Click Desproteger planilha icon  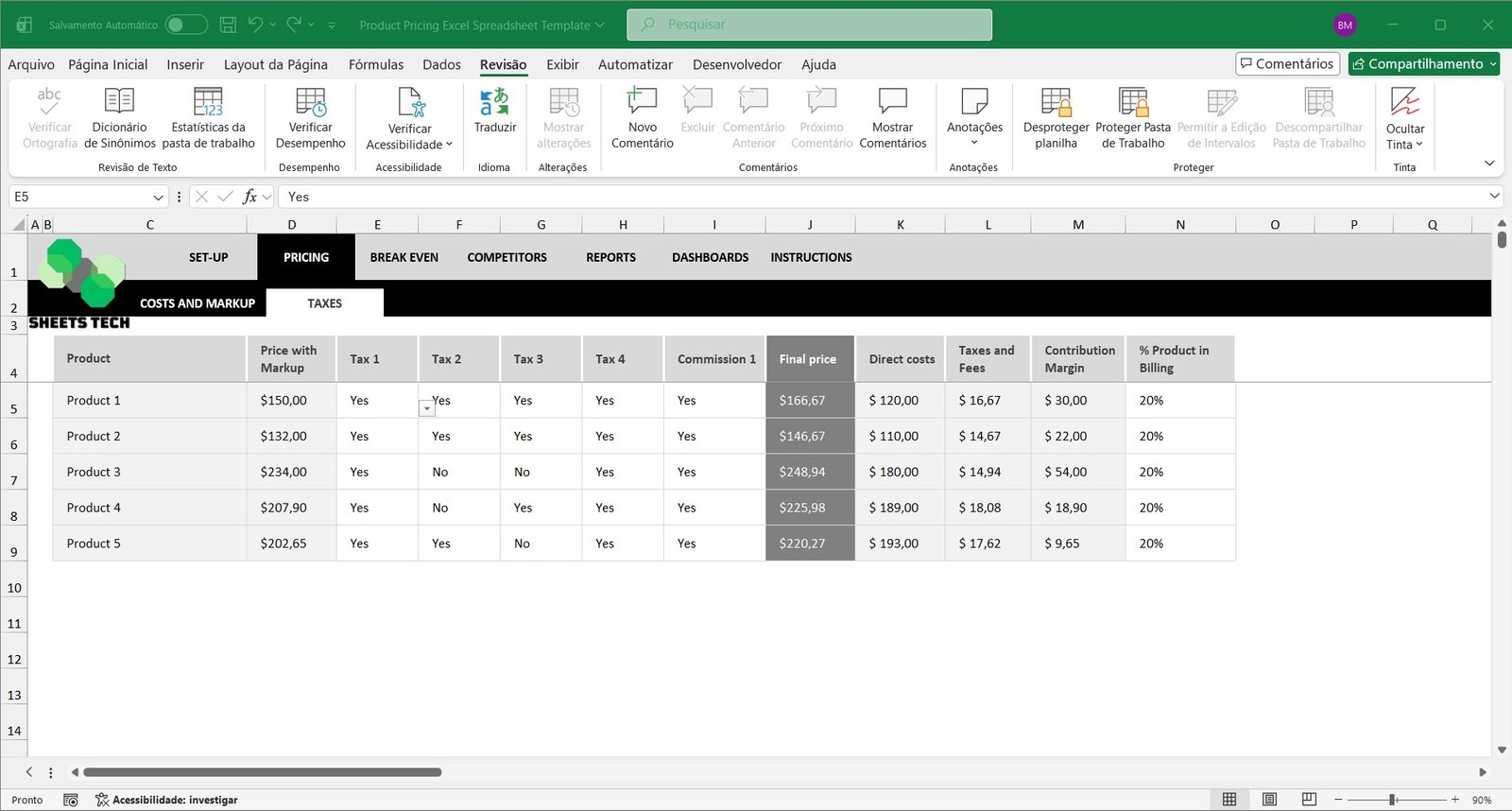point(1056,101)
